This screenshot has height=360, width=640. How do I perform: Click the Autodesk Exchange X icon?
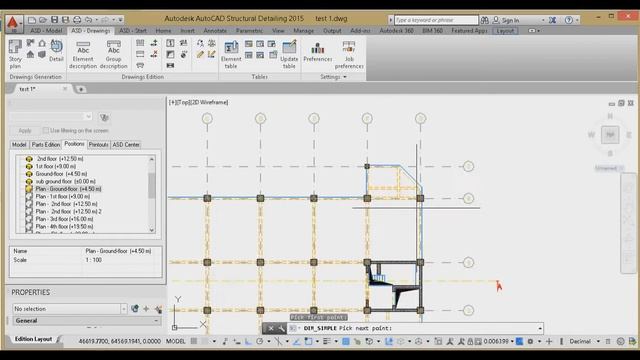pyautogui.click(x=552, y=20)
